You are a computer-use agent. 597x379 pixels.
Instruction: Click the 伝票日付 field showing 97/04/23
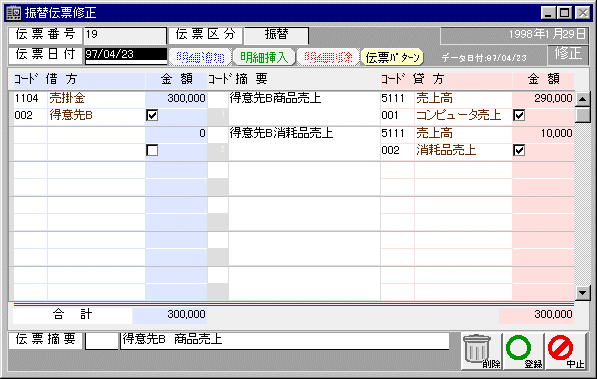[x=126, y=55]
